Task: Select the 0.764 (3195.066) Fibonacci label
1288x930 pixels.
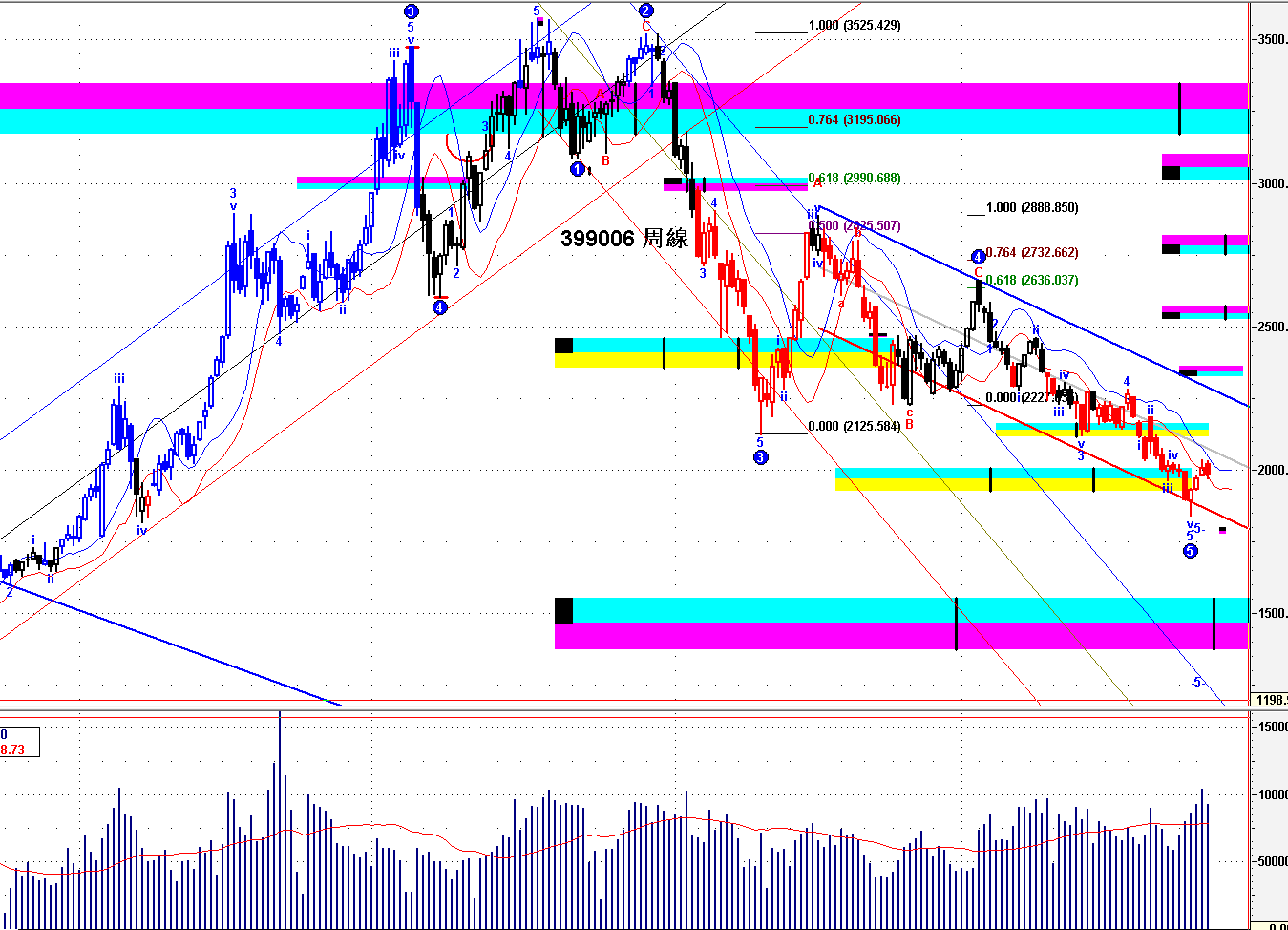Action: coord(855,119)
